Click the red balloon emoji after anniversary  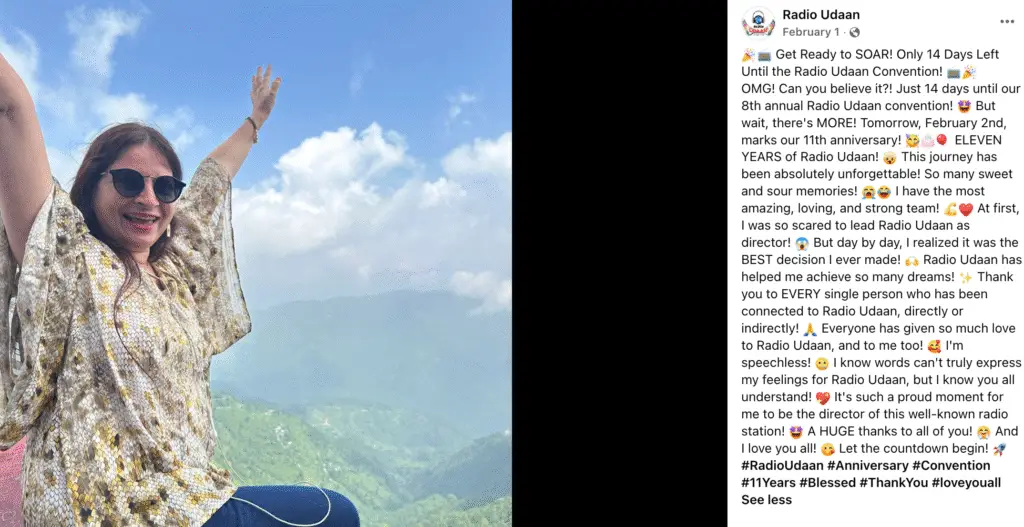pyautogui.click(x=942, y=140)
